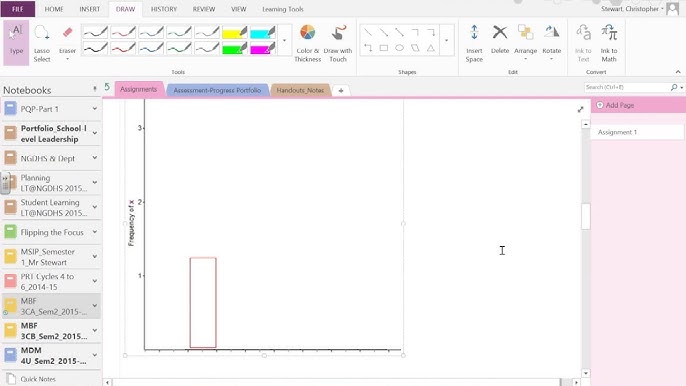Image resolution: width=686 pixels, height=386 pixels.
Task: Pin the Notebooks pane
Action: pyautogui.click(x=95, y=89)
